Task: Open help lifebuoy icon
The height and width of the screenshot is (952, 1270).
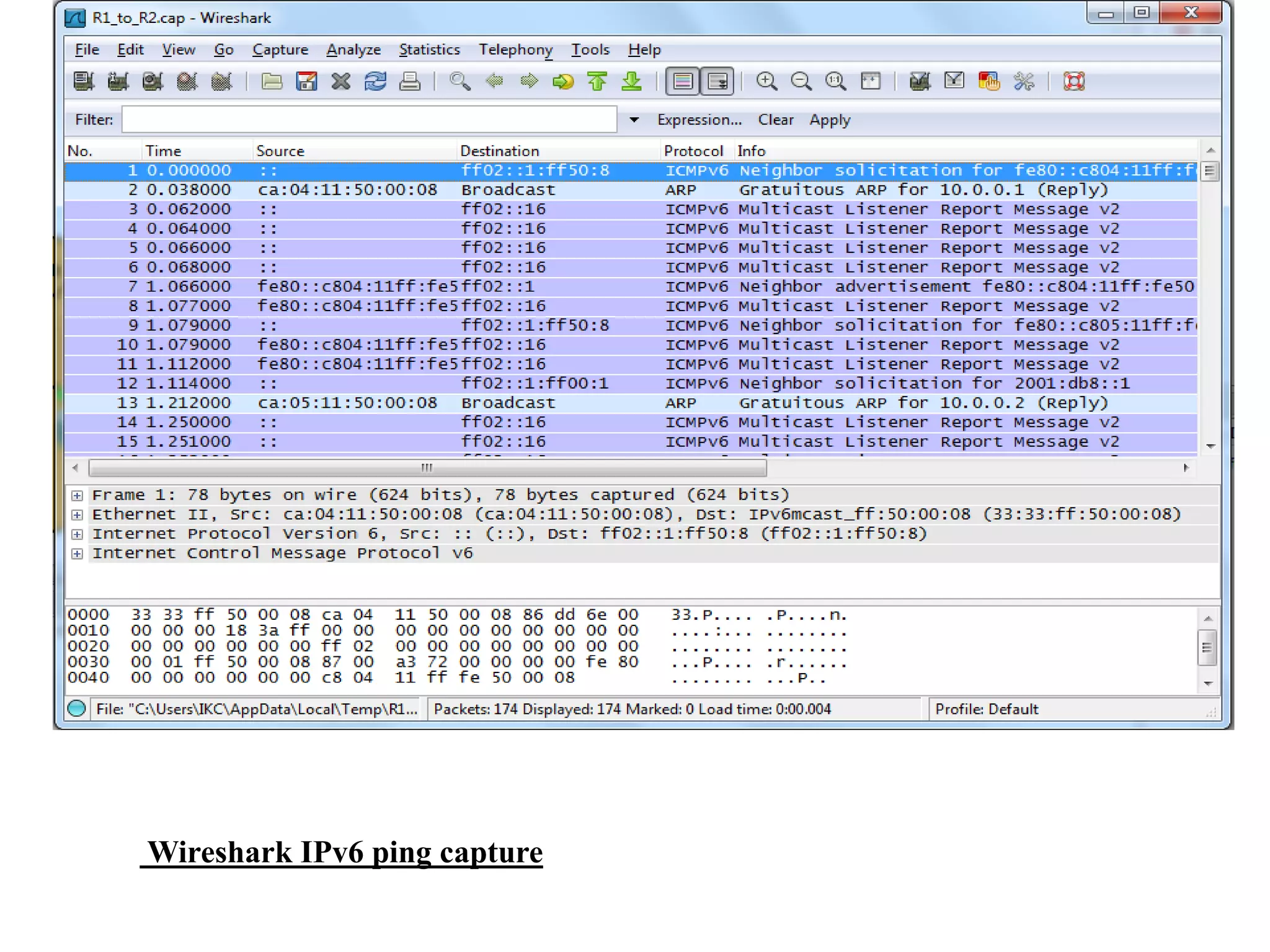Action: (x=1074, y=81)
